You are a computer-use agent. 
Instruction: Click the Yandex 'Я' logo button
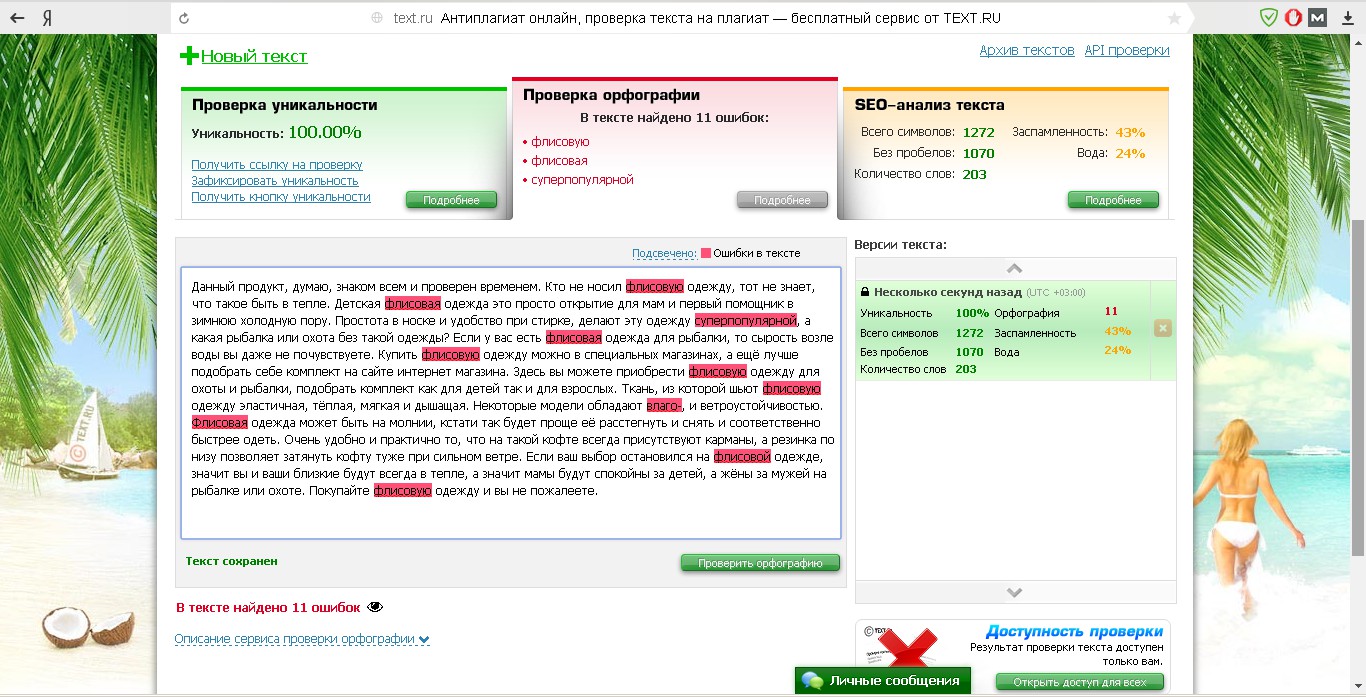click(x=48, y=18)
